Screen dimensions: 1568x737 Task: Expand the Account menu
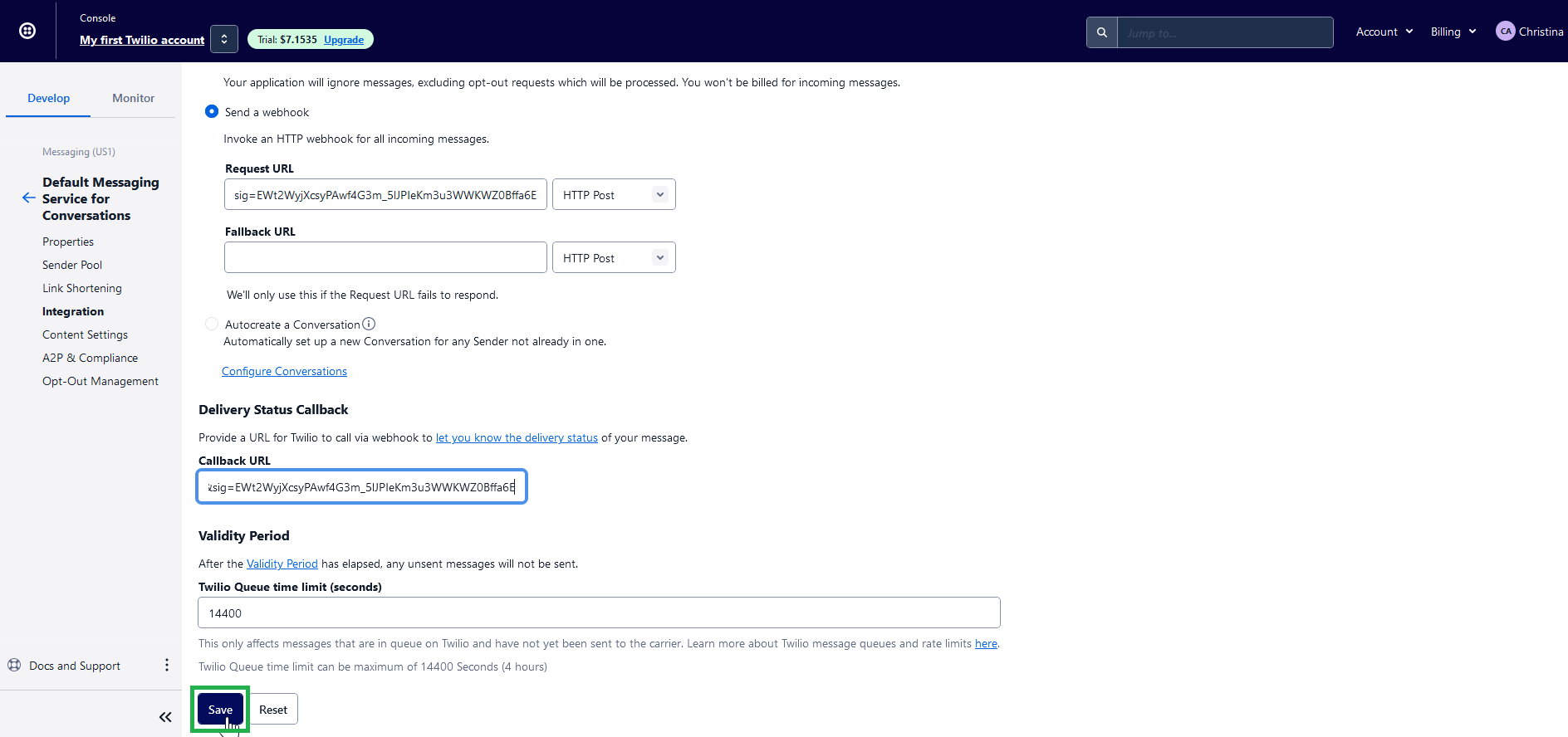point(1384,32)
